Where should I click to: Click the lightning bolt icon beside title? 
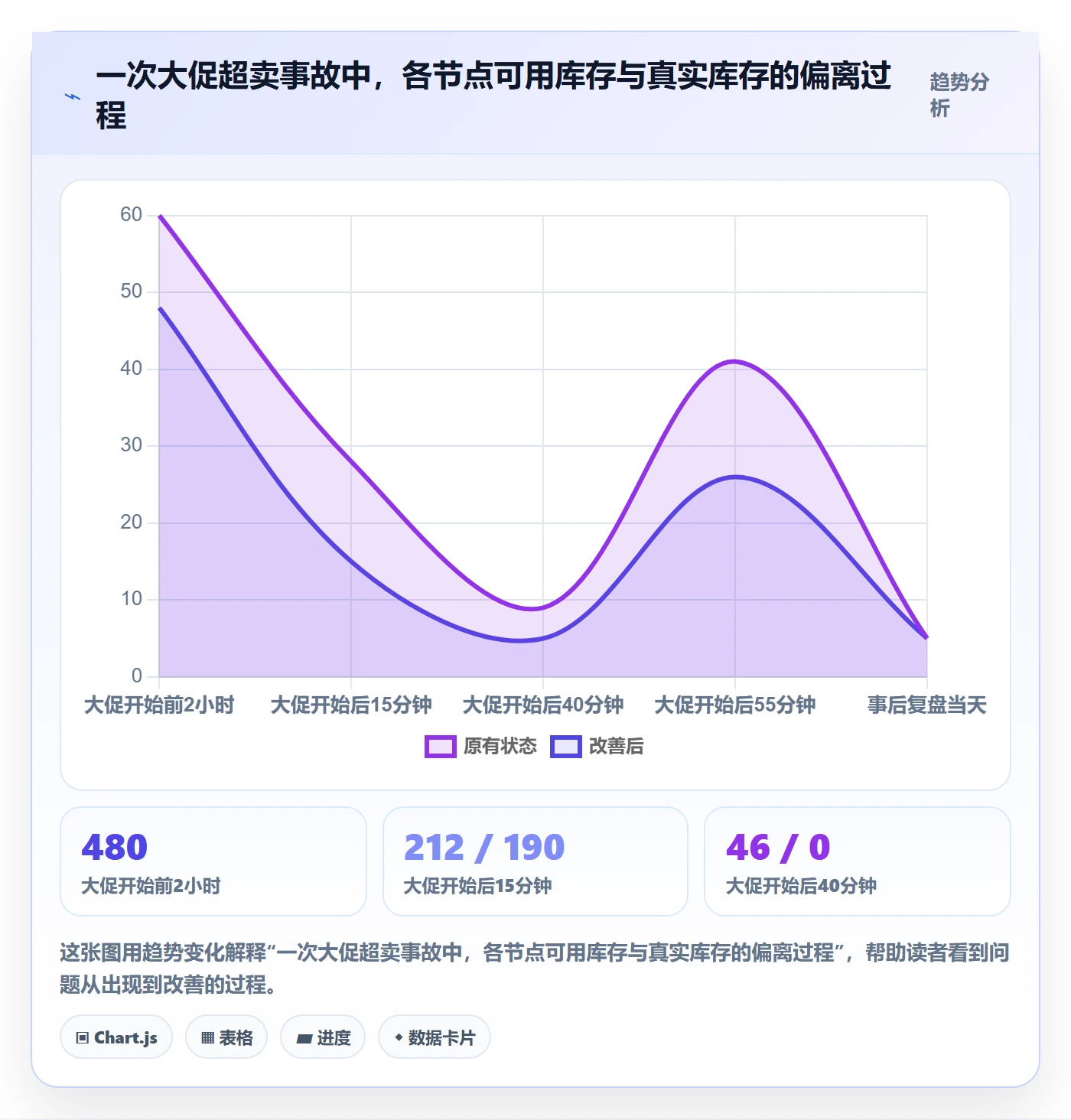coord(73,97)
